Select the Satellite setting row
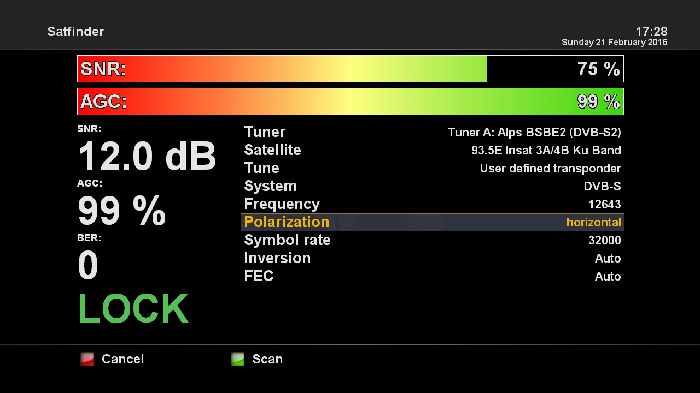The height and width of the screenshot is (393, 700). (432, 150)
